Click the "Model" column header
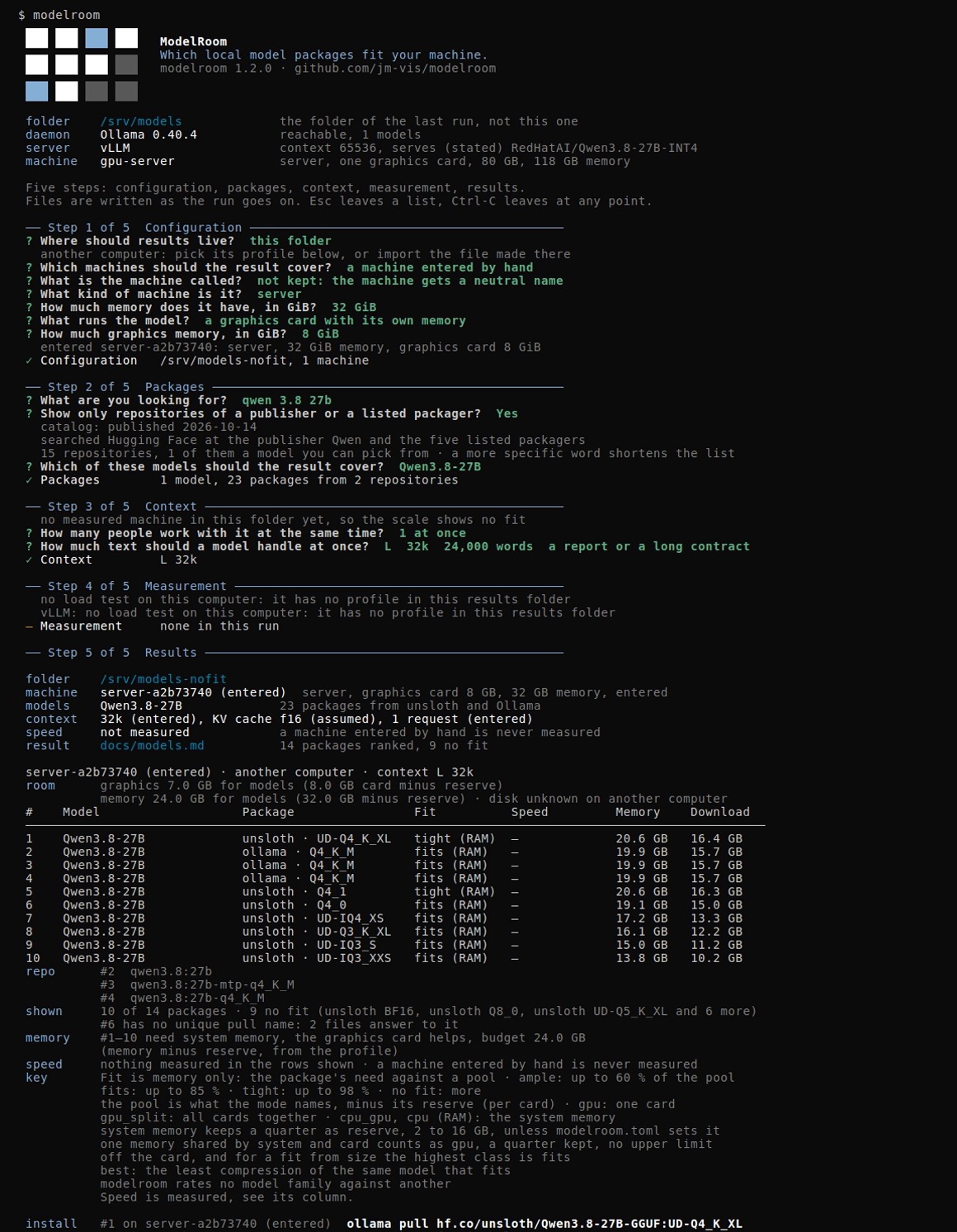Image resolution: width=957 pixels, height=1232 pixels. pos(81,812)
